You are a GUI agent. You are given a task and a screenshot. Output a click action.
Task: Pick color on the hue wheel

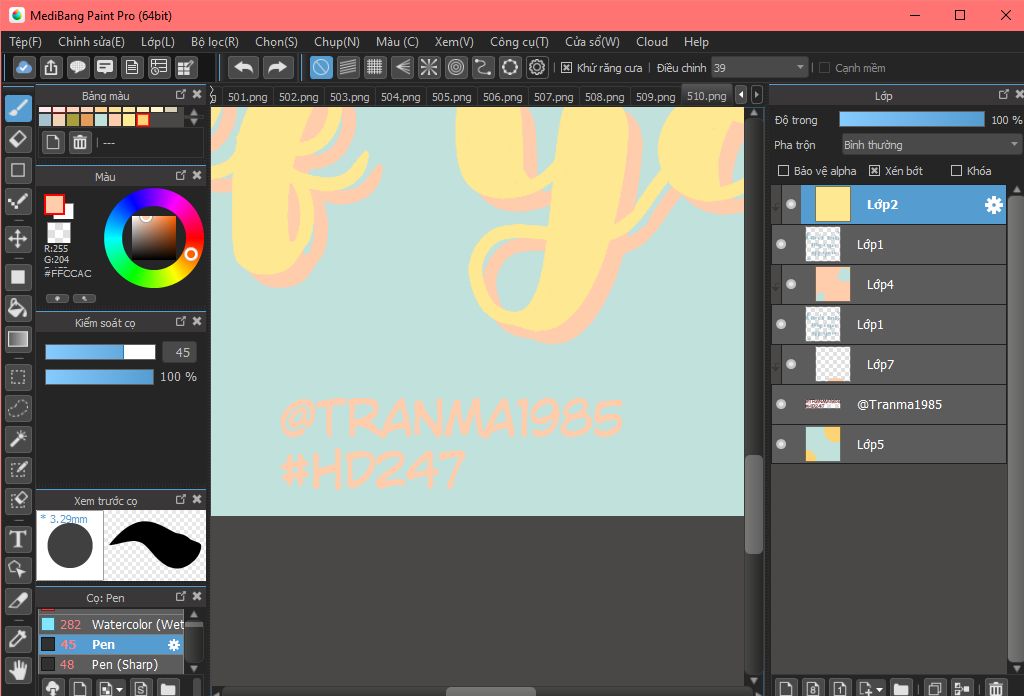coord(154,238)
